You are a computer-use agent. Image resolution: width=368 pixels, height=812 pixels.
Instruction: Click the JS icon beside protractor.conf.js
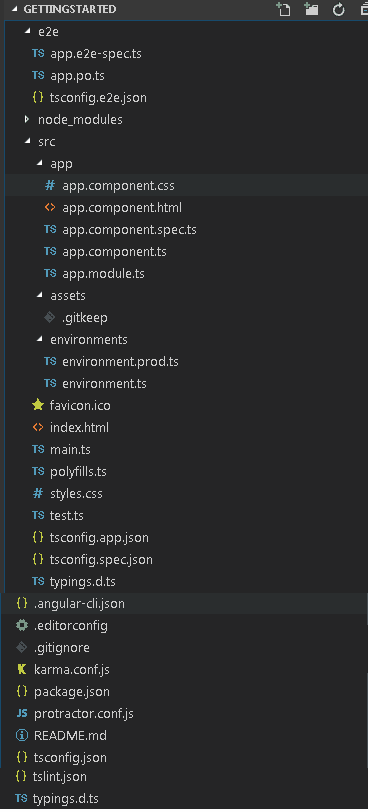point(22,713)
